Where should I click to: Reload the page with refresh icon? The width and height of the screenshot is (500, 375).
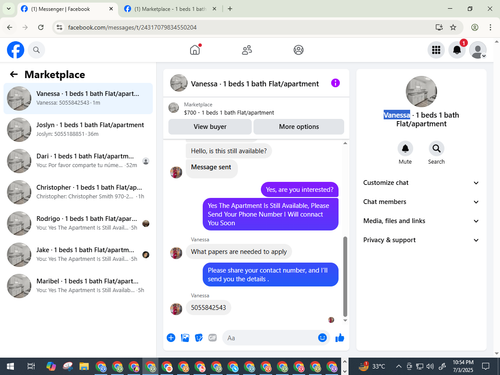point(41,27)
